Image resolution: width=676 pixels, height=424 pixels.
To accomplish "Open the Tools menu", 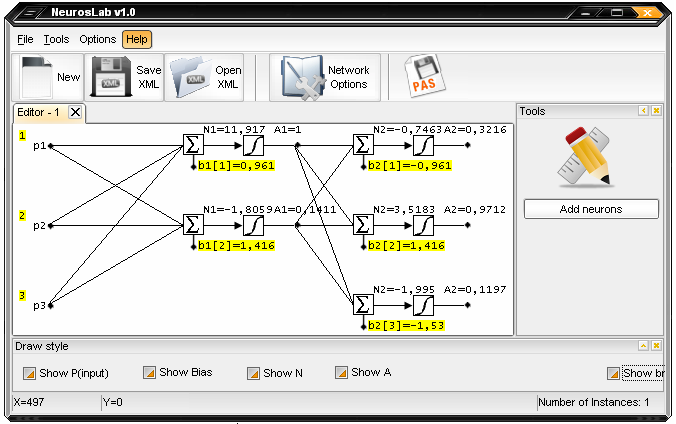I will [56, 39].
